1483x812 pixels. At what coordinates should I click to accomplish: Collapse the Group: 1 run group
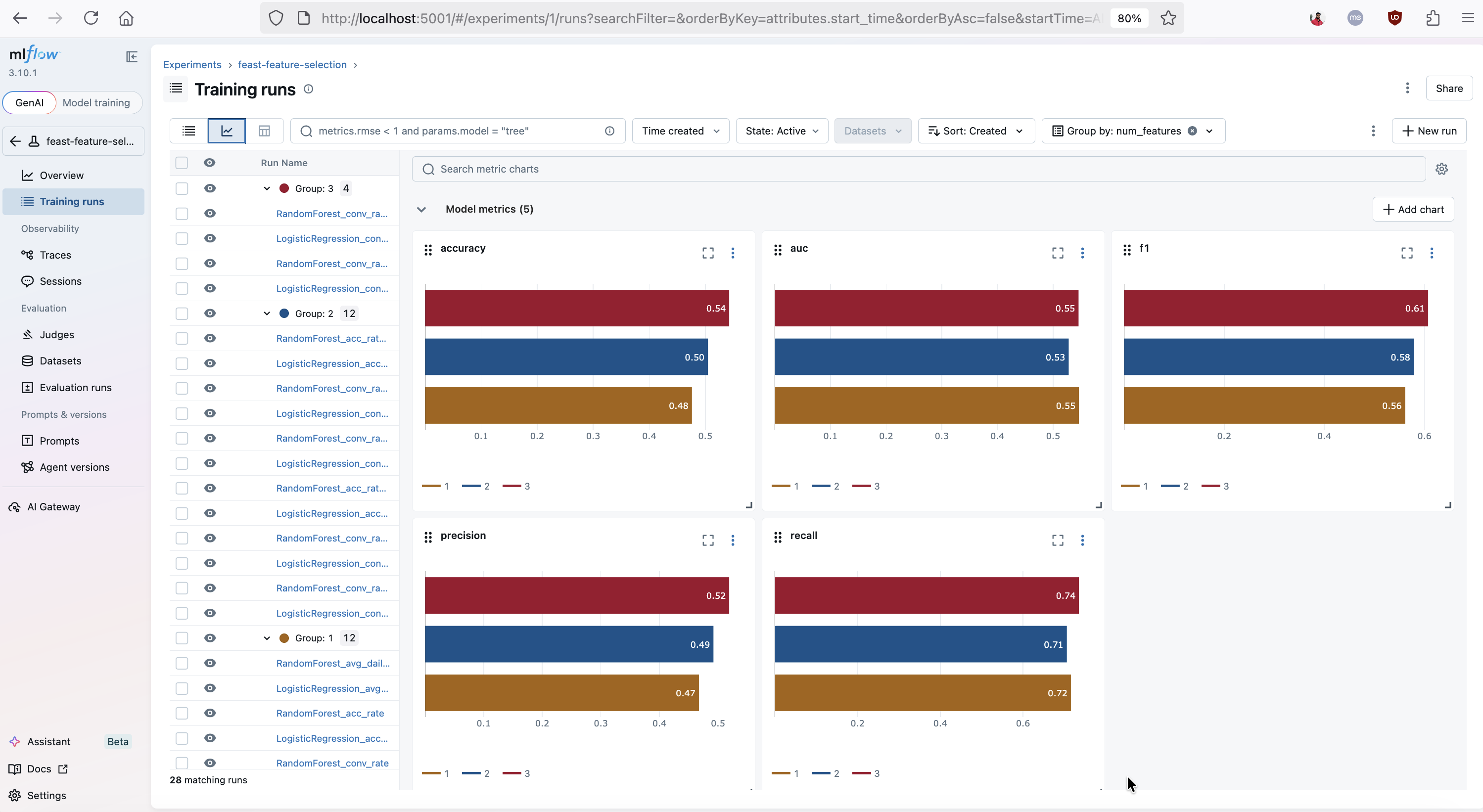(x=267, y=637)
